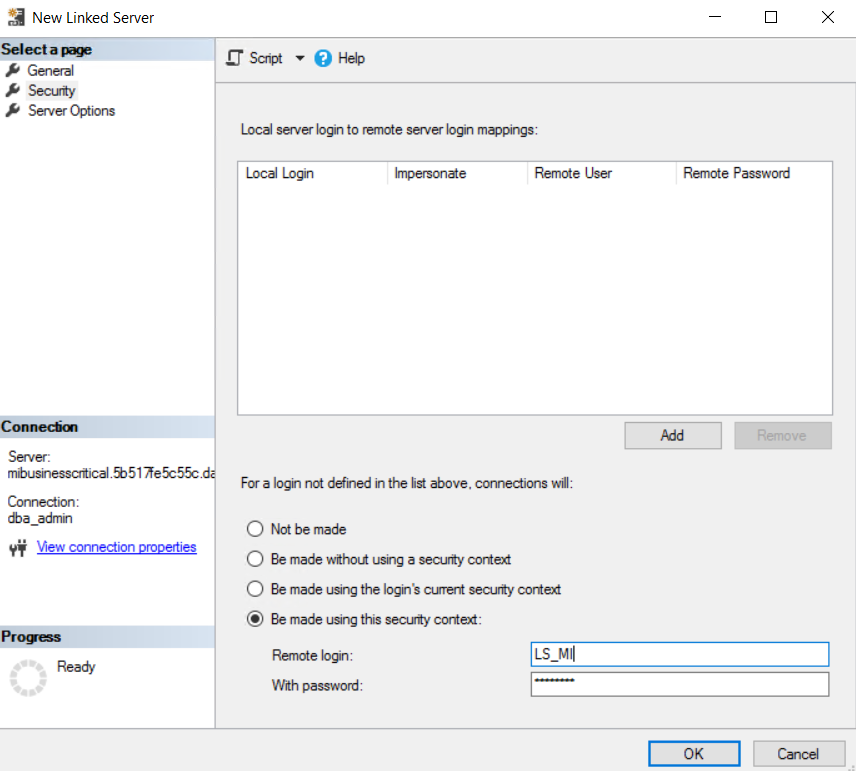Click the blue Help question mark icon
856x771 pixels.
323,58
